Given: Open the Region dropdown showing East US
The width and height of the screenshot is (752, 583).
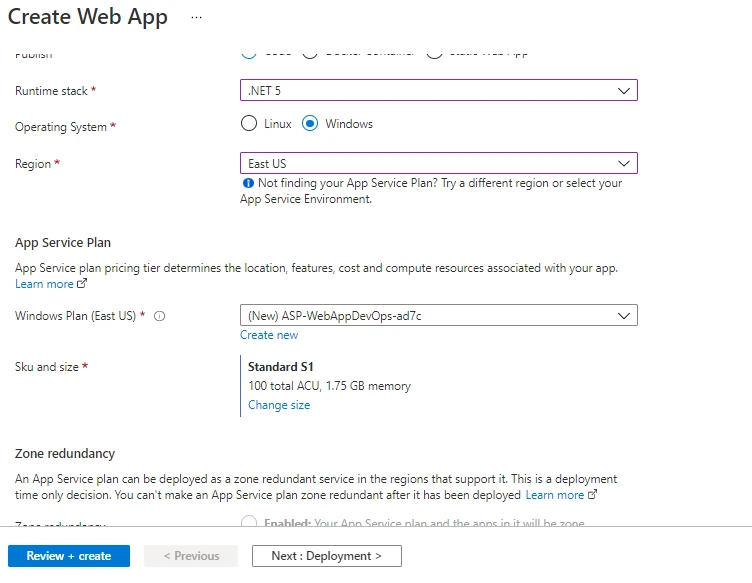Looking at the screenshot, I should pos(438,163).
